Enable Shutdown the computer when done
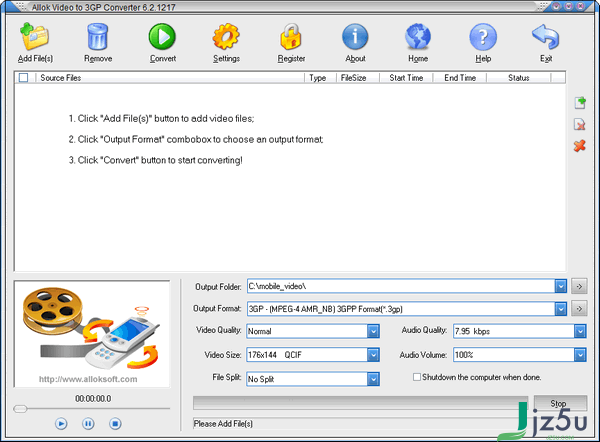Viewport: 600px width, 442px height. [x=417, y=377]
